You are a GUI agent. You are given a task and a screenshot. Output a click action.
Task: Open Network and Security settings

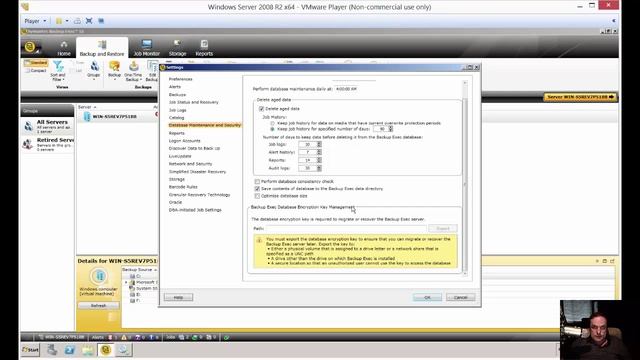point(190,164)
